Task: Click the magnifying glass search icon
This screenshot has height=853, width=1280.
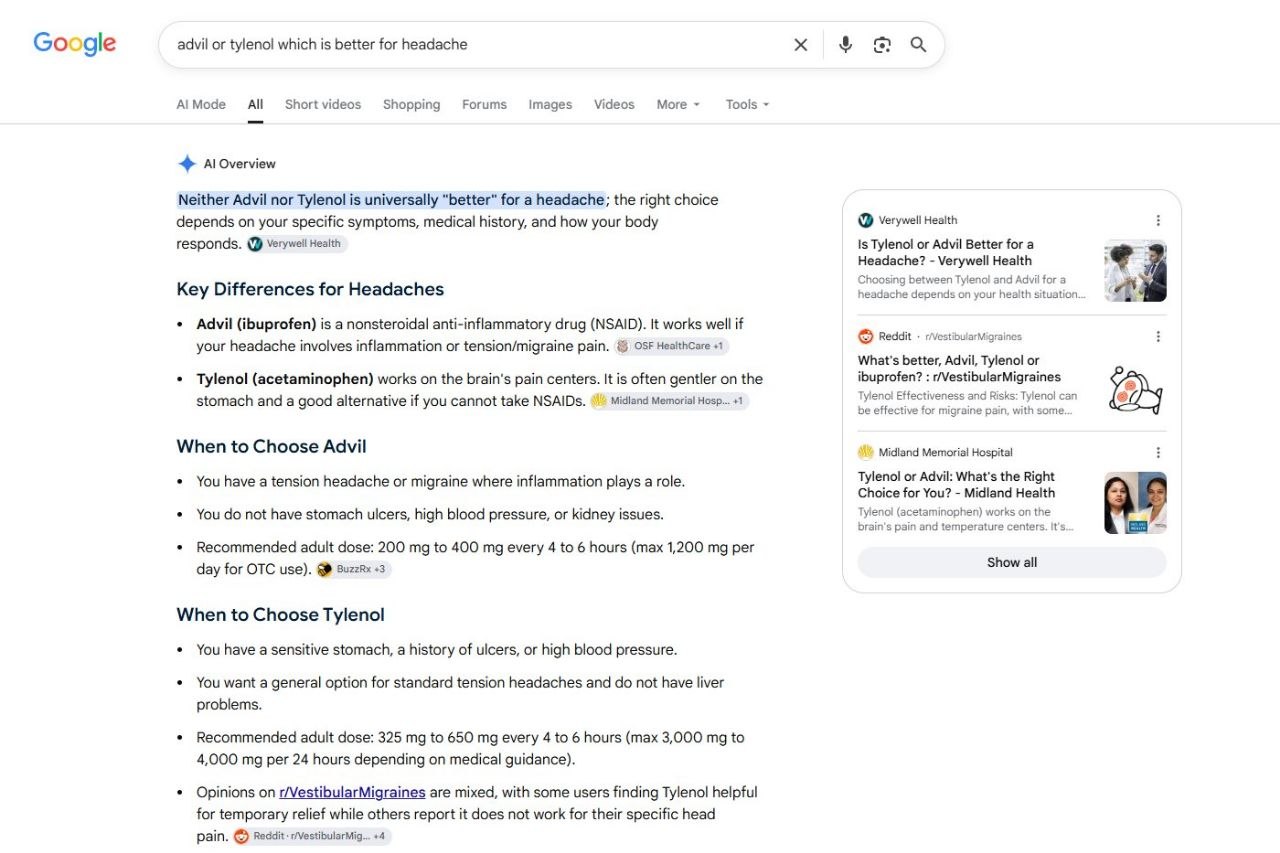Action: (918, 45)
